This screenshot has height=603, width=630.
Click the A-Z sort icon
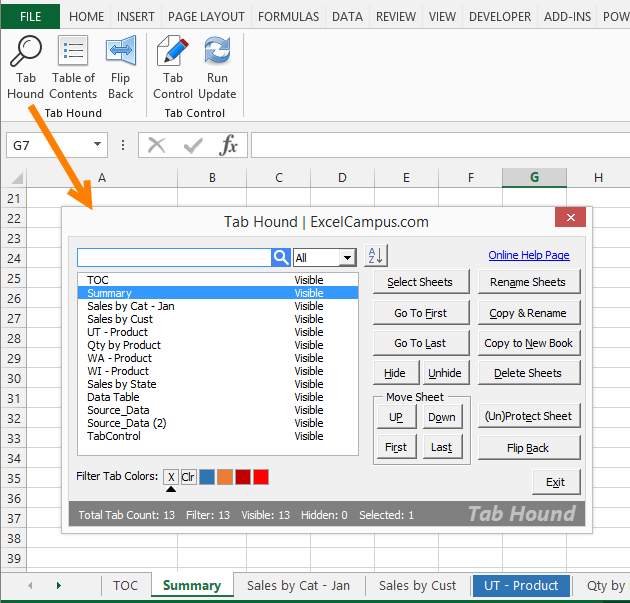coord(375,256)
